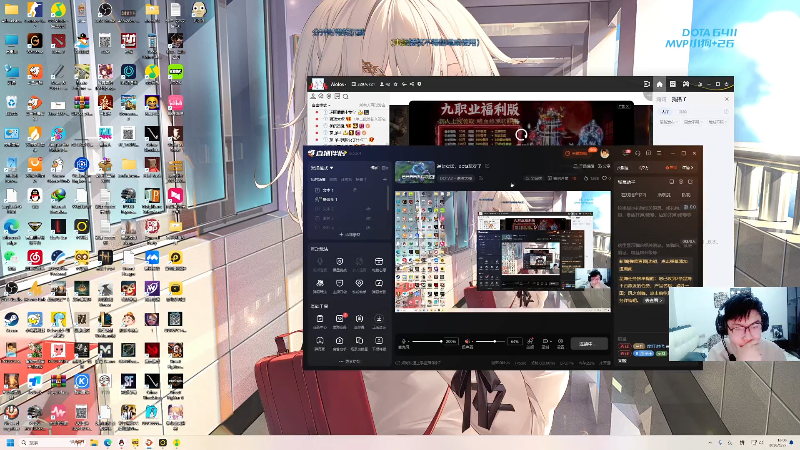Open the camera-shaped tool in the live tools grid
Screen dimensions: 800x450
coord(339,343)
